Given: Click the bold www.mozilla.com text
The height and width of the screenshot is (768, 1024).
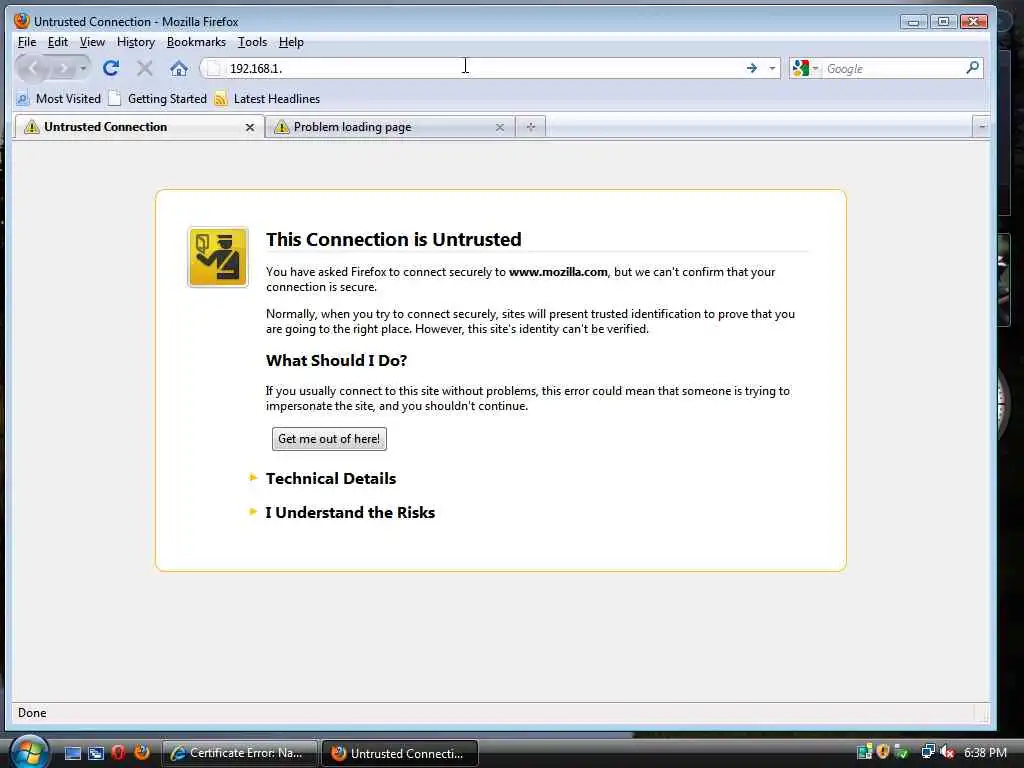Looking at the screenshot, I should tap(558, 272).
